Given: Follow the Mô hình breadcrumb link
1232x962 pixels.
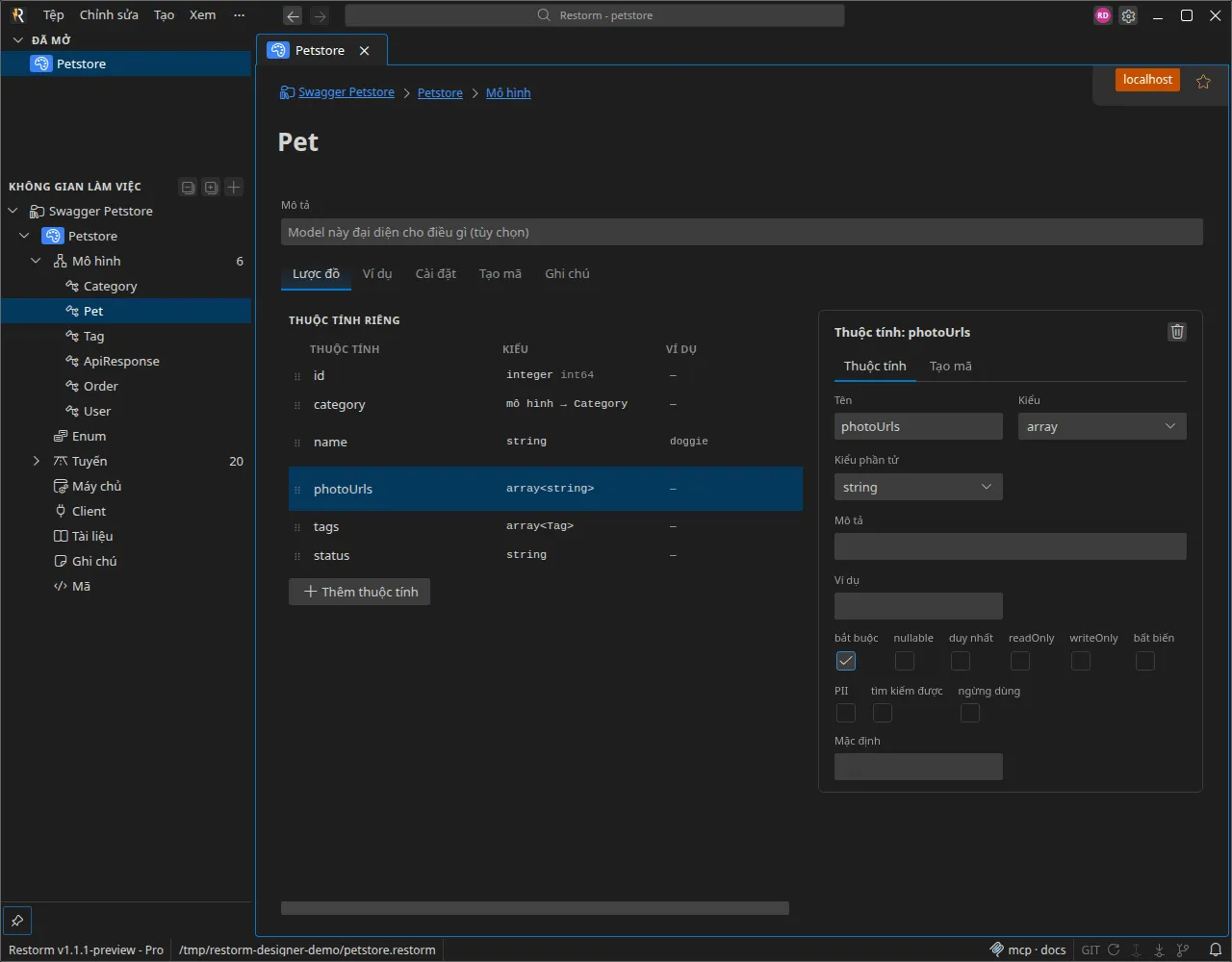Looking at the screenshot, I should coord(508,92).
